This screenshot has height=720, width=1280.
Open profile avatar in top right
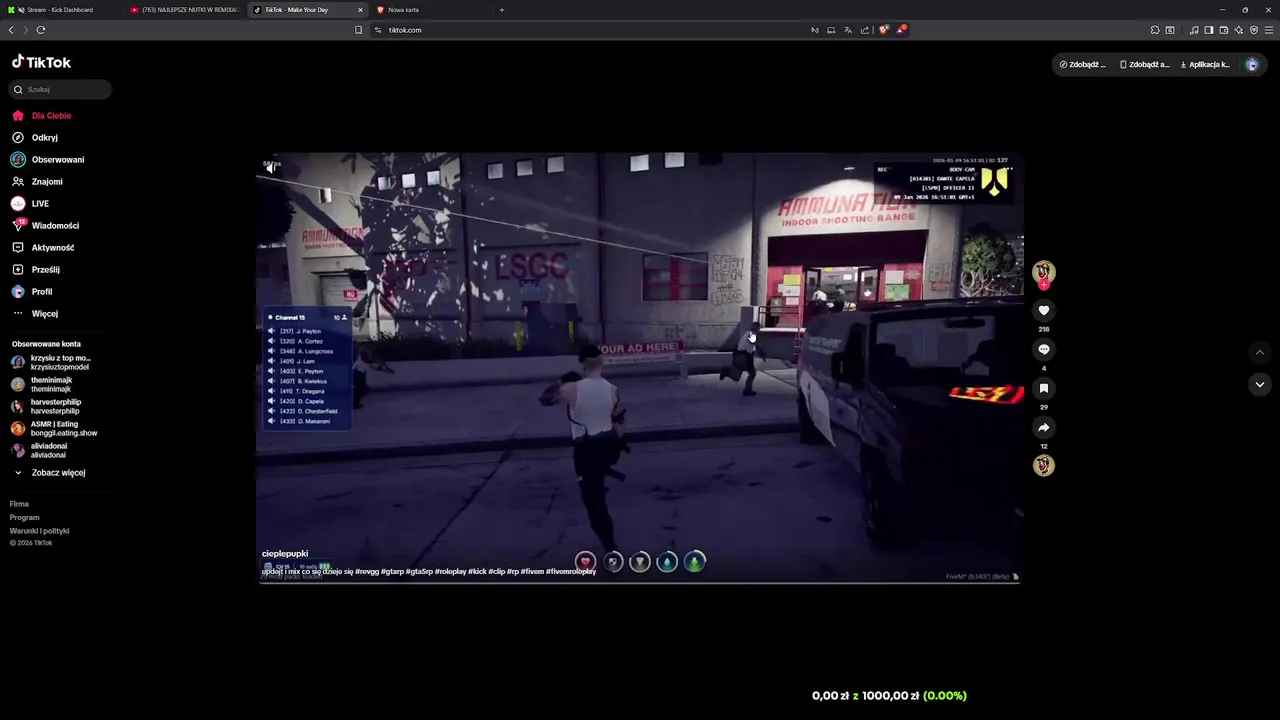point(1252,65)
